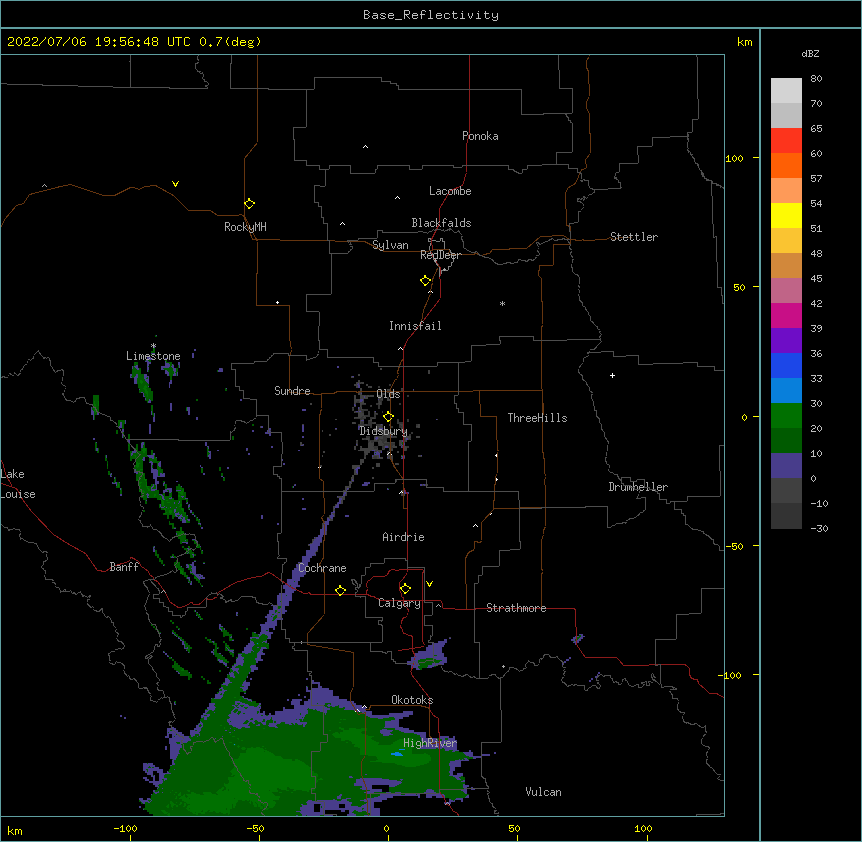Screen dimensions: 862x842
Task: Click the HighRiver label
Action: coord(430,743)
